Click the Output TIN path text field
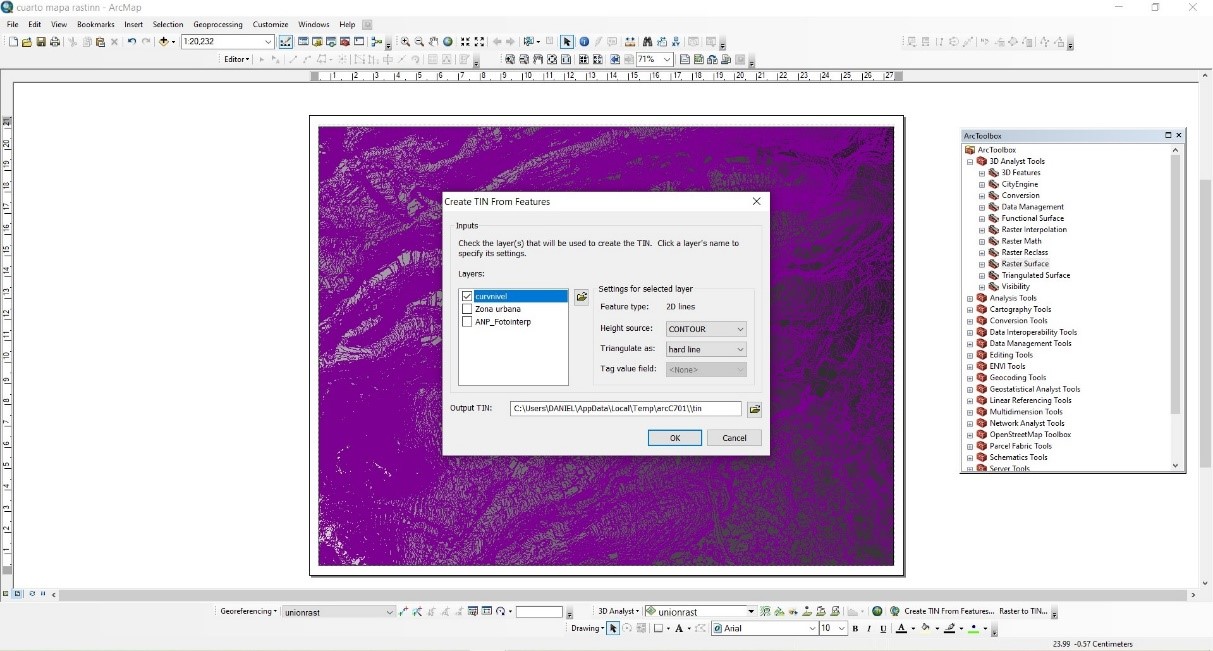Screen dimensions: 1213x651 tap(625, 409)
